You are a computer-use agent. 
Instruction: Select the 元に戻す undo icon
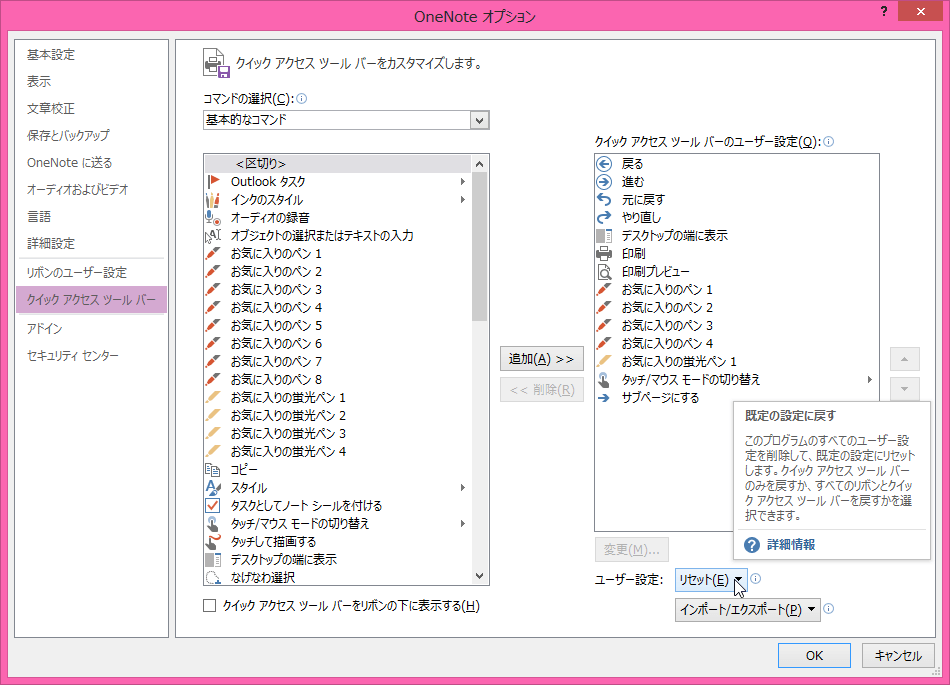click(x=604, y=199)
